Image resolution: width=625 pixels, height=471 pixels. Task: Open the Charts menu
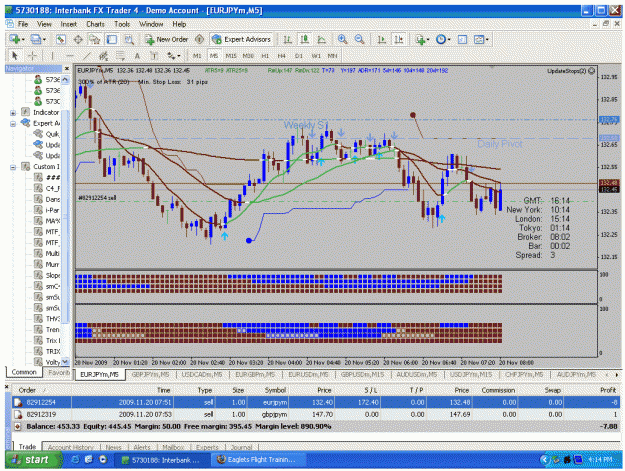tap(95, 24)
